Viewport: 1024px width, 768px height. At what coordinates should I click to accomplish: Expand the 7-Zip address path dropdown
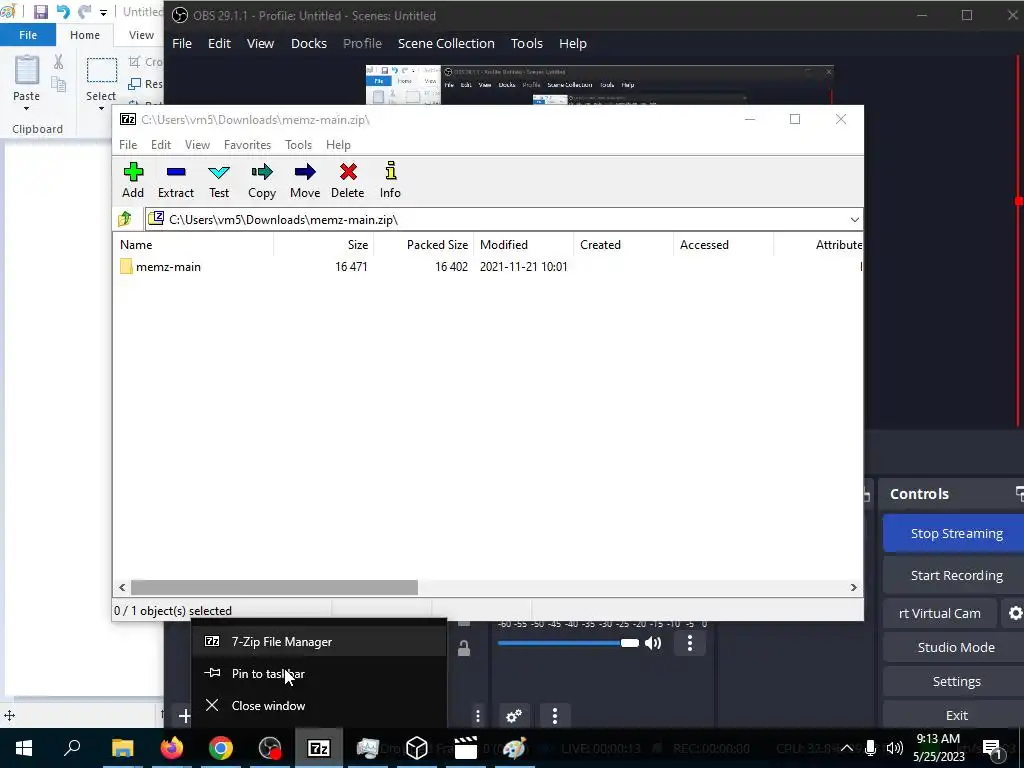(854, 219)
